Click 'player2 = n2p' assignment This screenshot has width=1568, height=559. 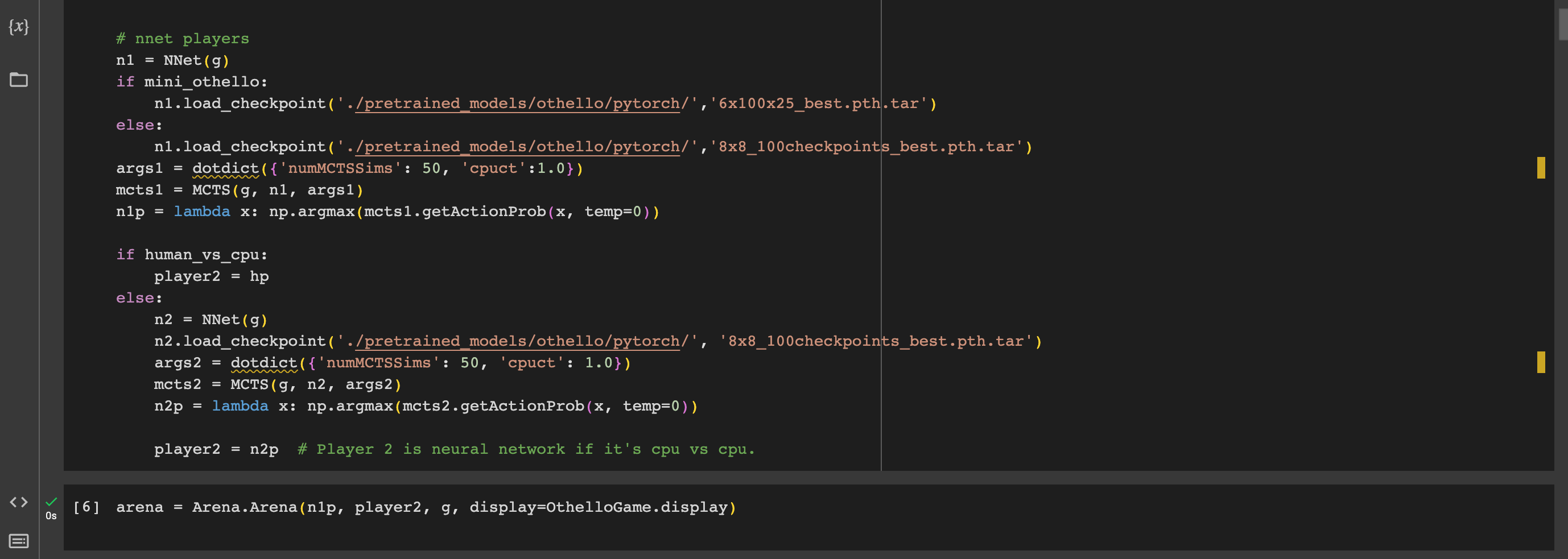point(216,449)
